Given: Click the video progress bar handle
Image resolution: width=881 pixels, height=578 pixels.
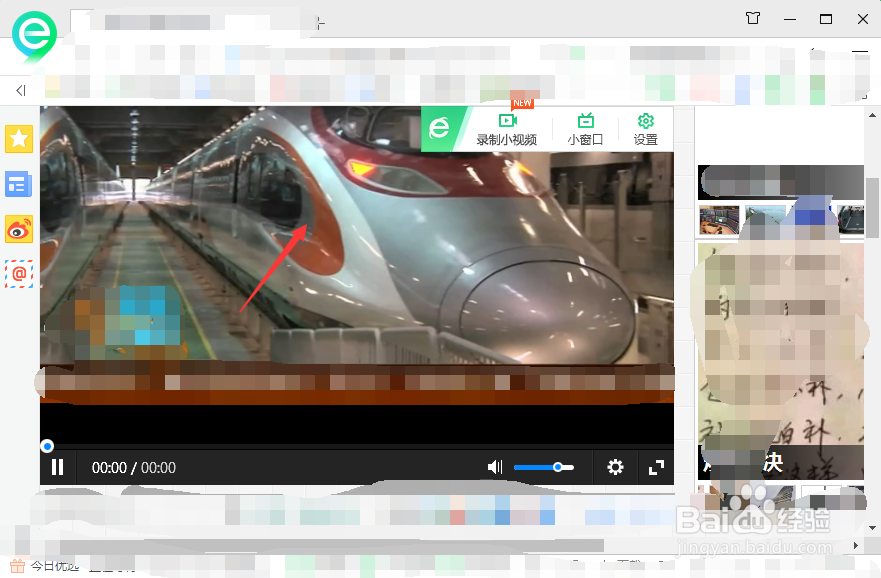Looking at the screenshot, I should click(x=47, y=447).
